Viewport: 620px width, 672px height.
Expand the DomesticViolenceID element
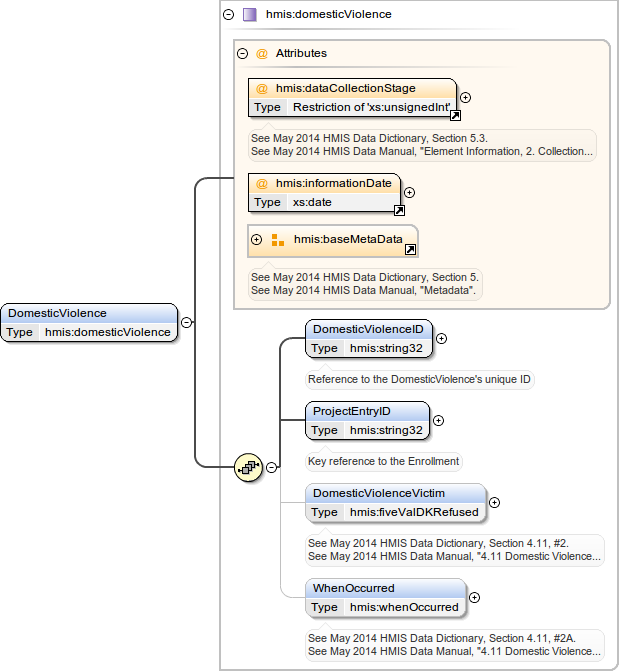(x=441, y=338)
